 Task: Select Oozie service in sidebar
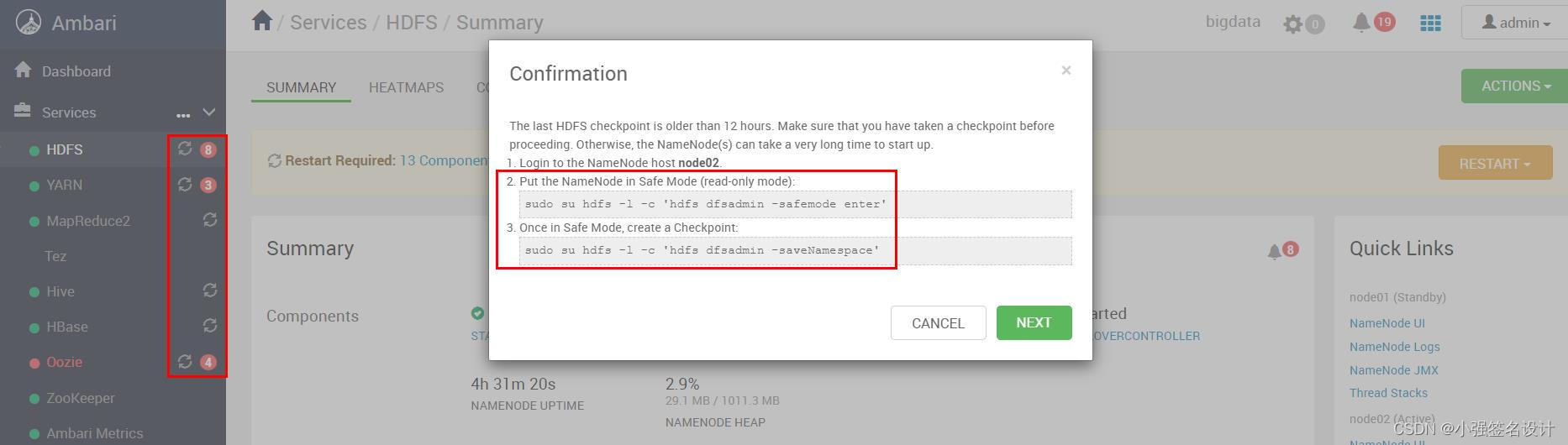[x=64, y=362]
